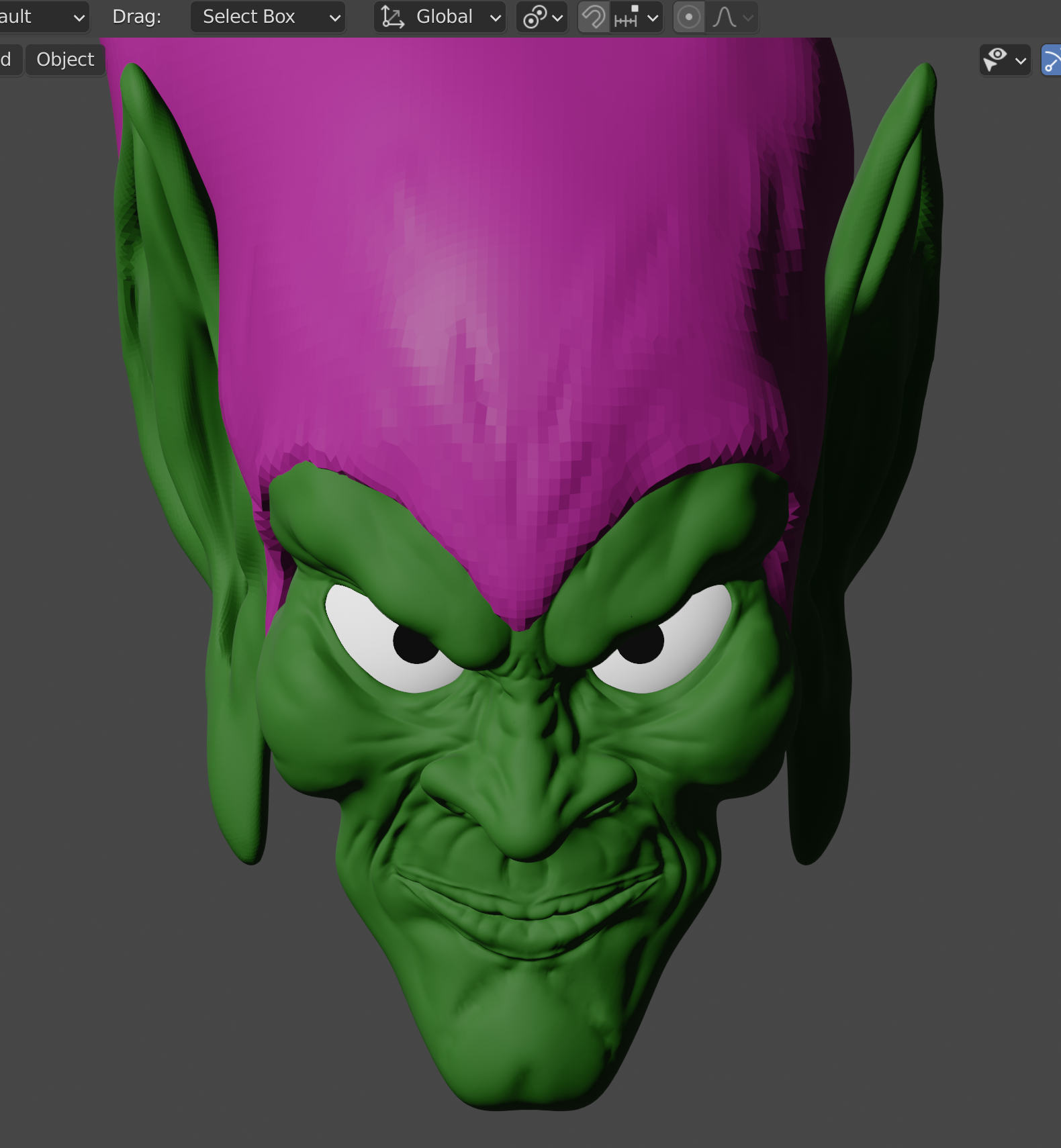
Task: Open the proportional editing falloff dropdown
Action: click(733, 17)
